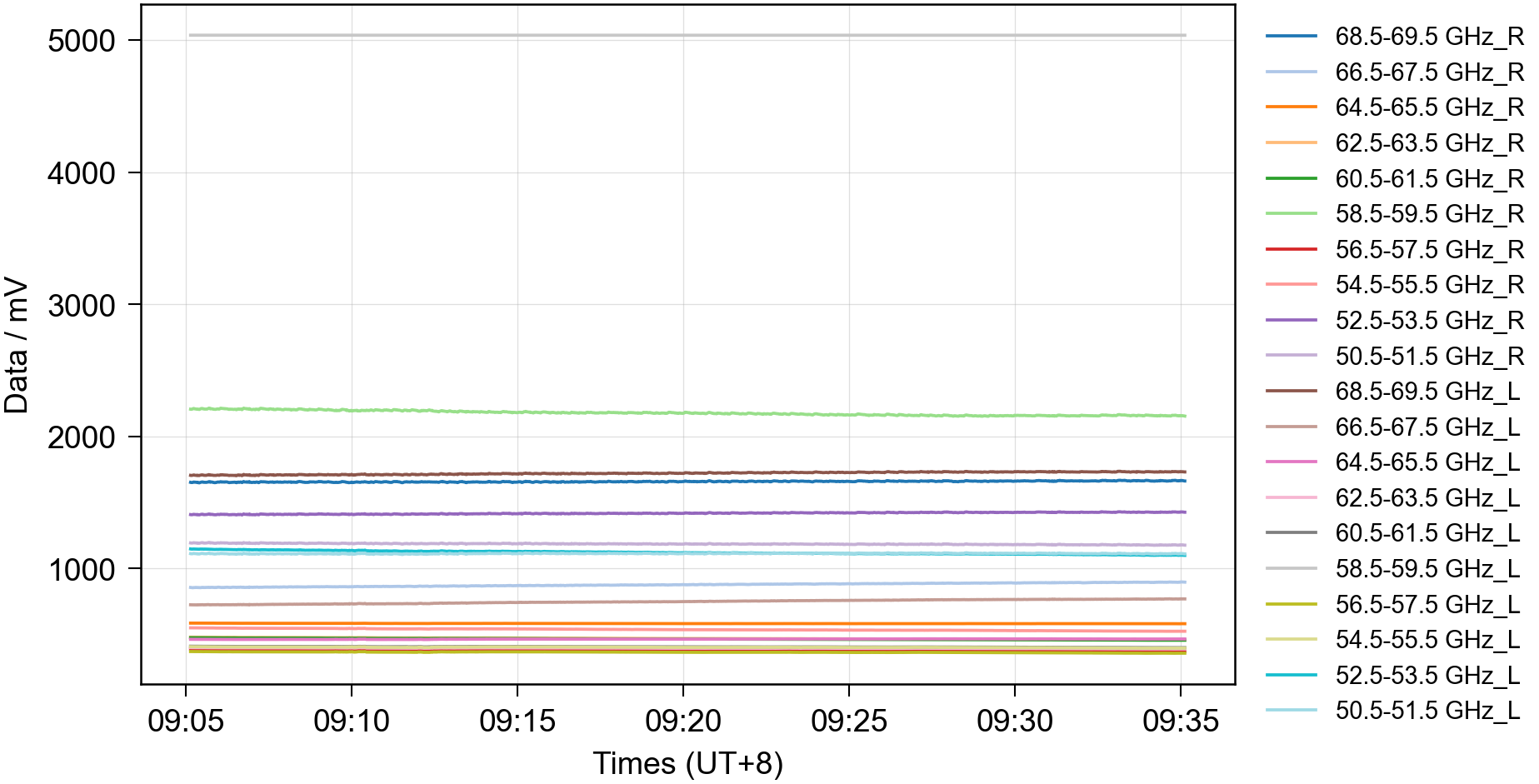Click the 64.5-65.5 GHz_R orange legend swatch
1539x784 pixels.
(1291, 107)
